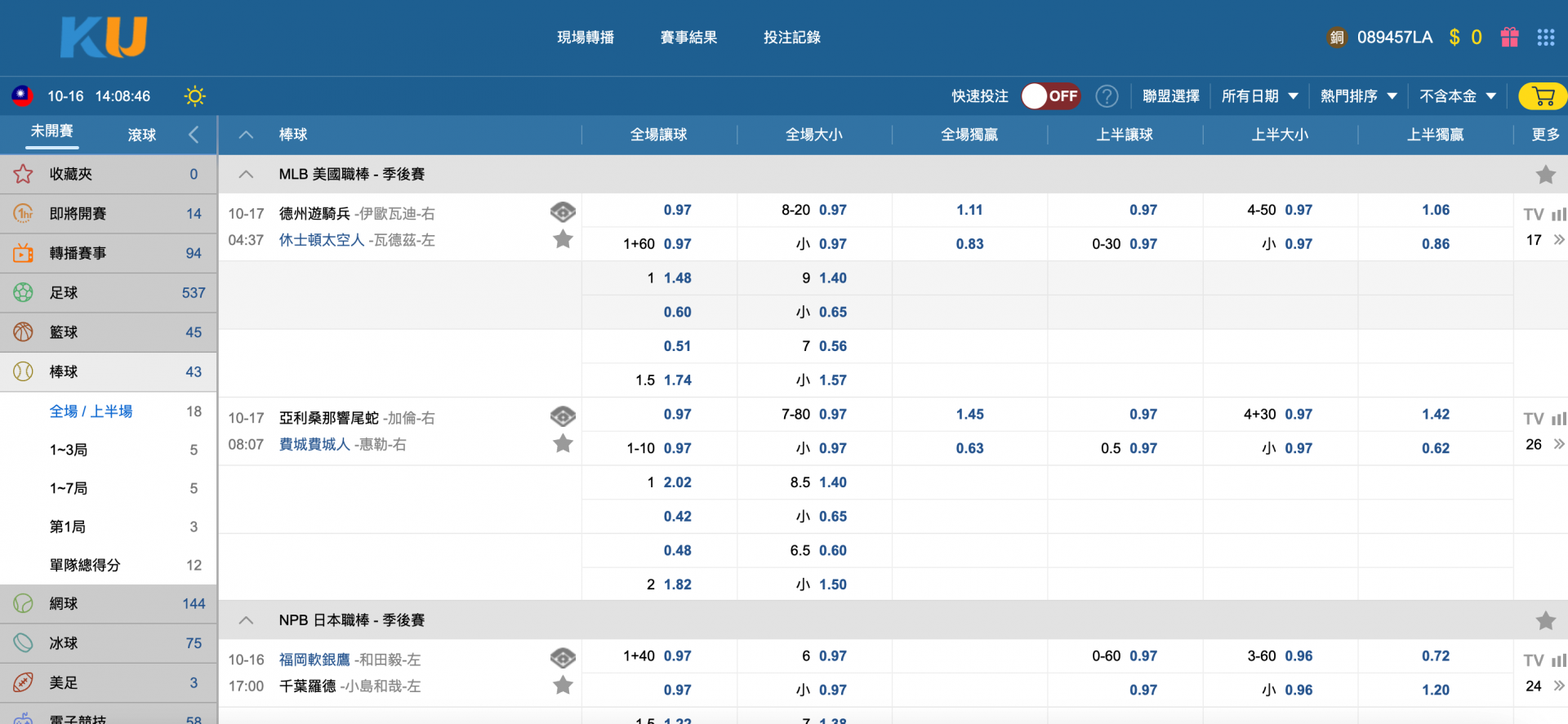
Task: Select 全場 / 上半場 submenu item
Action: 91,411
